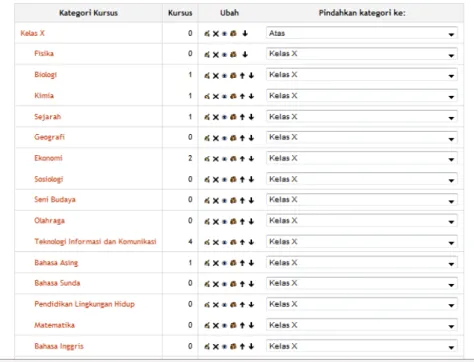Toggle visibility of the Matematika category
Viewport: 474px width, 362px height.
[x=224, y=326]
